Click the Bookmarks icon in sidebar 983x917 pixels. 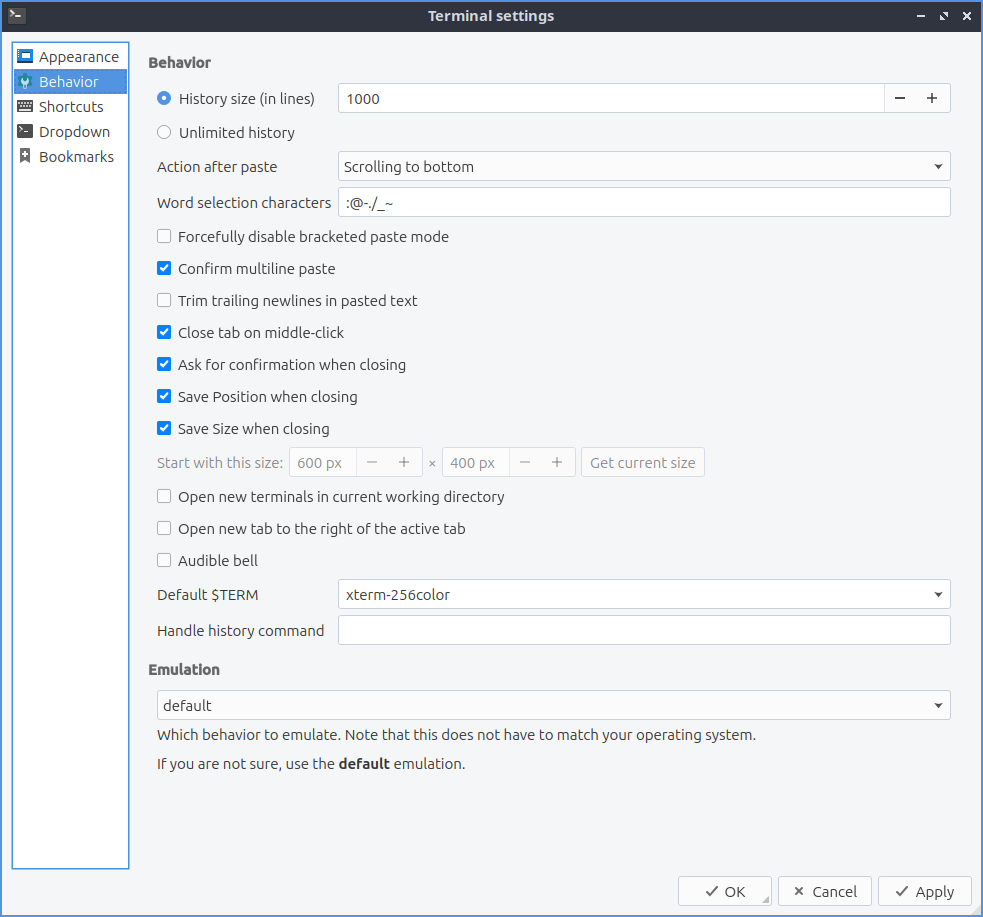point(25,157)
